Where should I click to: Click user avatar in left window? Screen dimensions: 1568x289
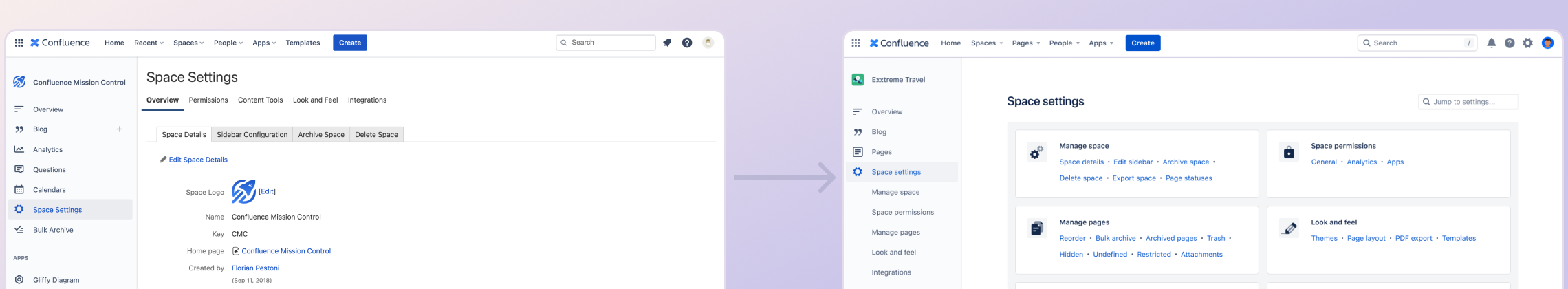pyautogui.click(x=708, y=43)
